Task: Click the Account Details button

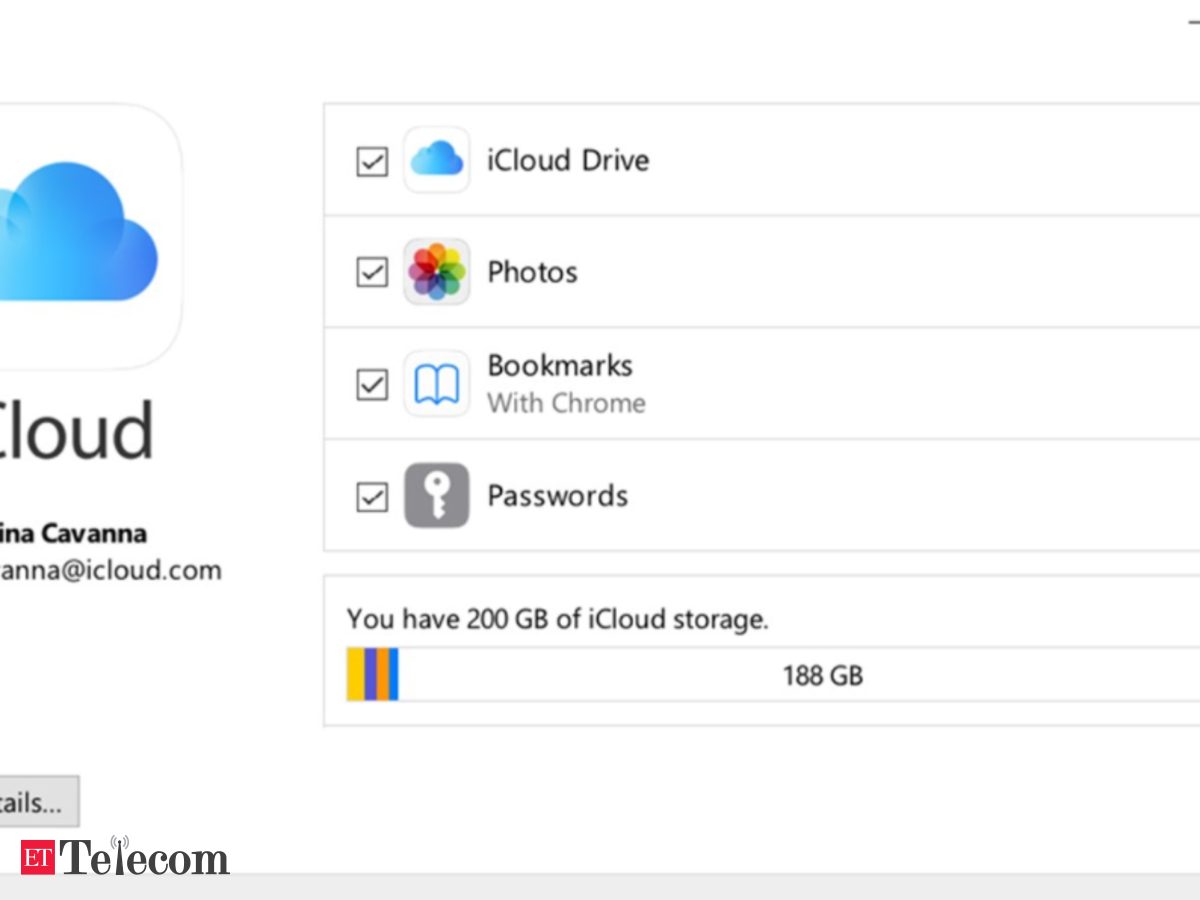Action: click(39, 802)
